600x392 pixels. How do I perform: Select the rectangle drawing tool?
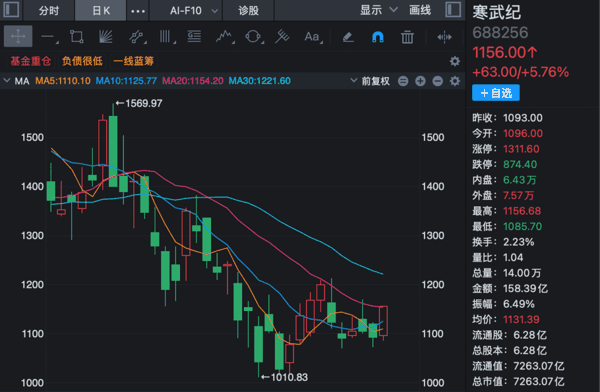(77, 37)
